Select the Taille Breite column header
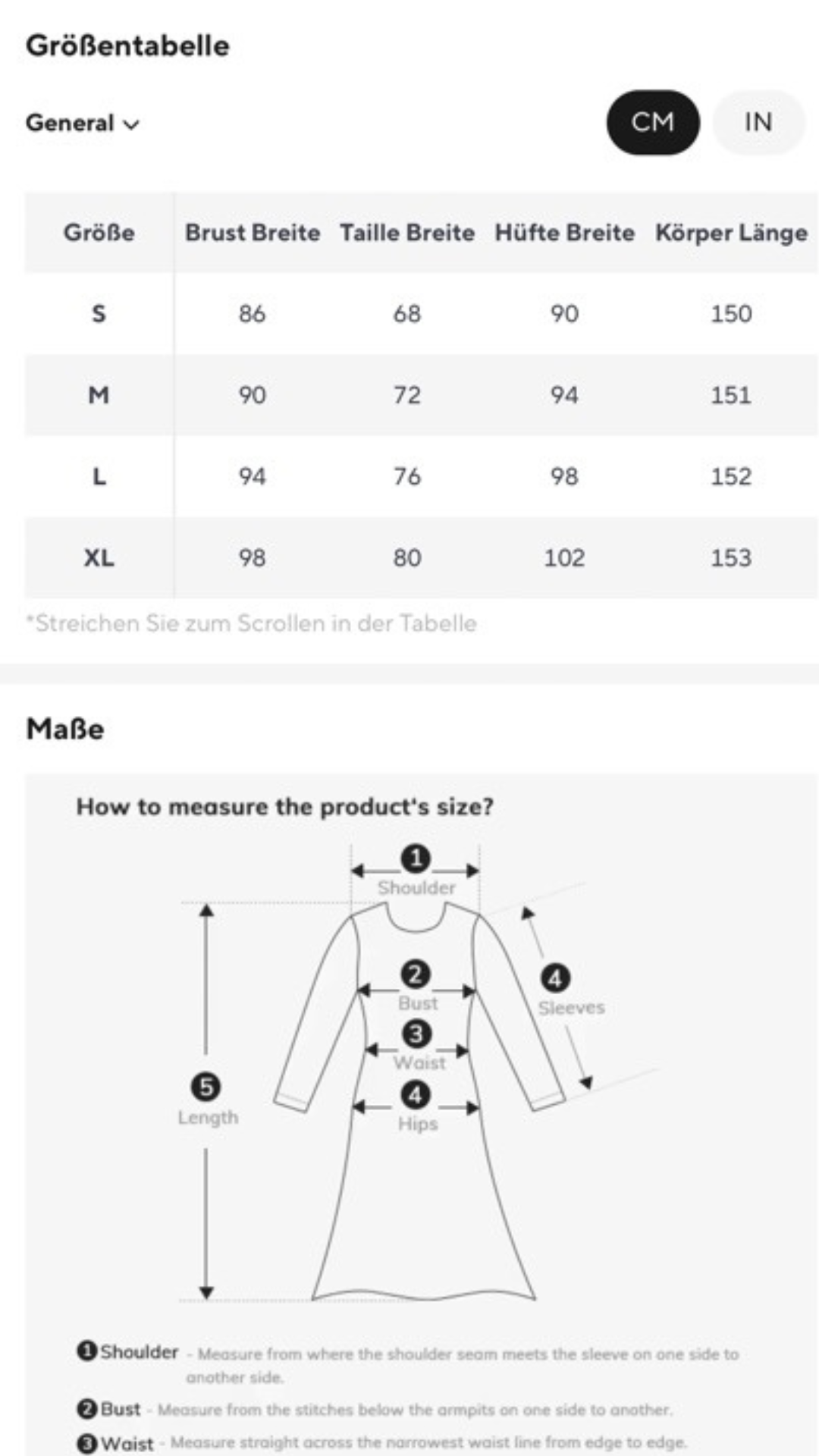The height and width of the screenshot is (1456, 819). point(407,232)
